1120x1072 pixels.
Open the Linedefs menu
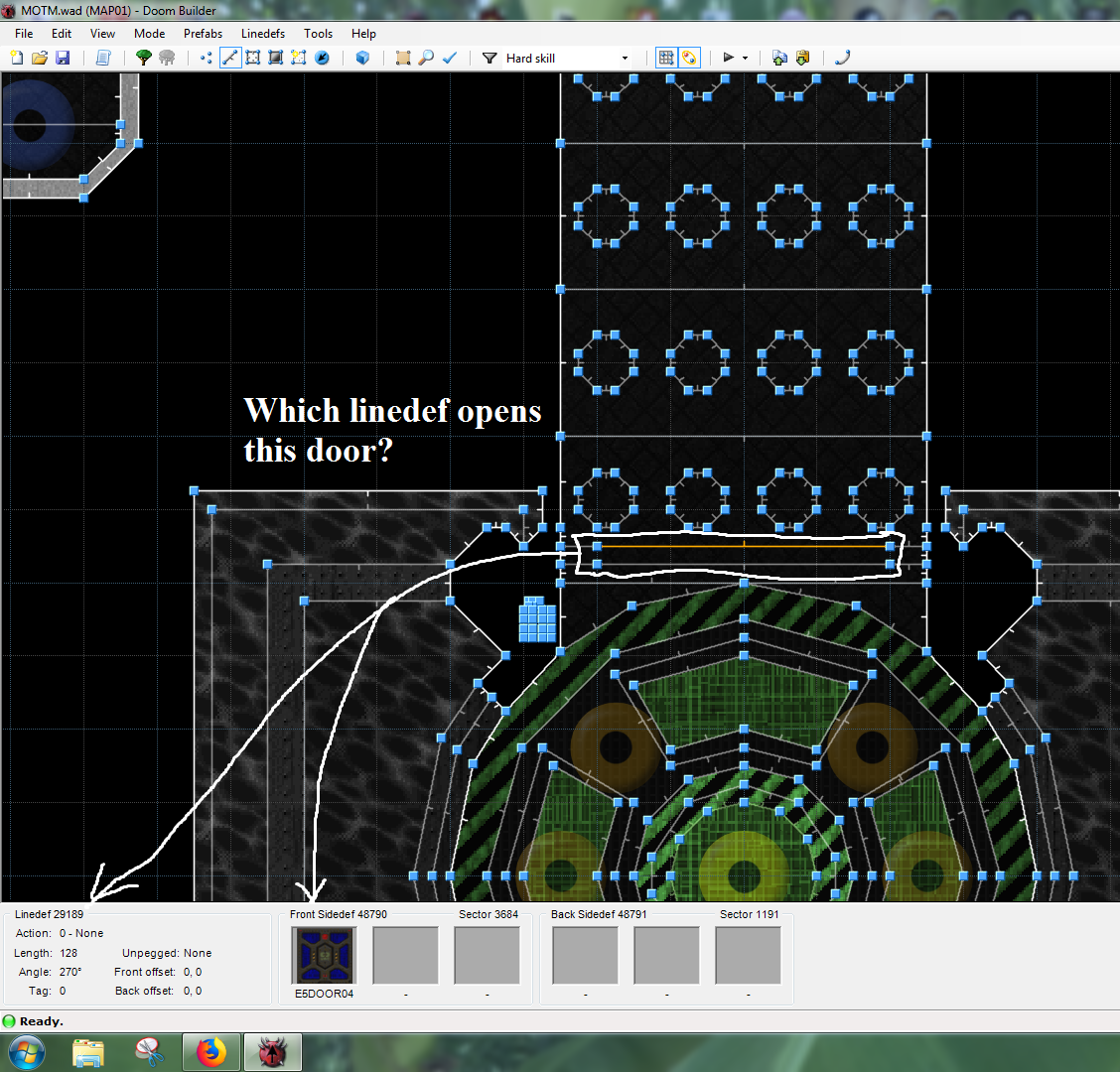[x=263, y=34]
